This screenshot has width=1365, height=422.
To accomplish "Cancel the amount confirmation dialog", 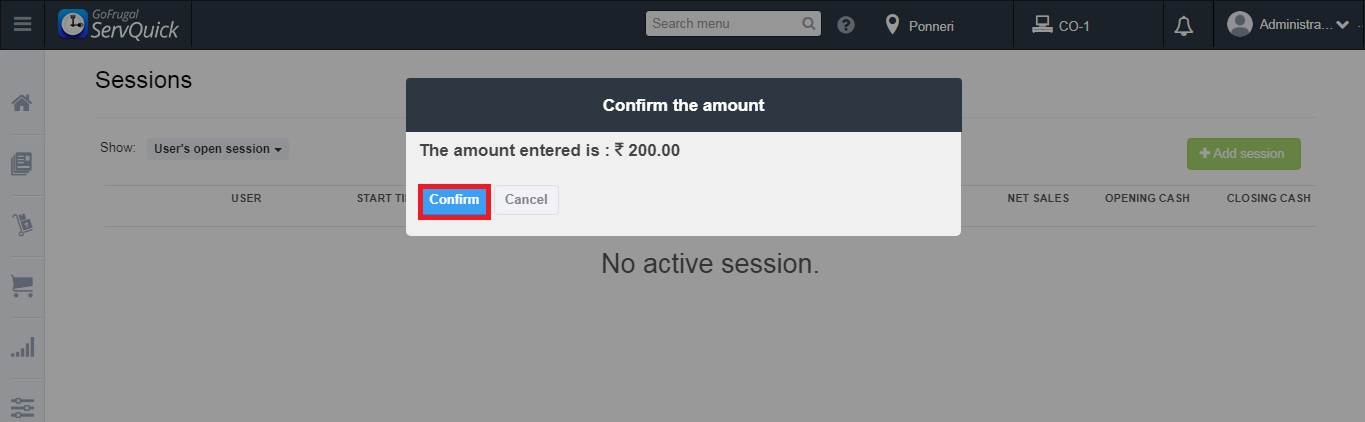I will click(x=526, y=200).
